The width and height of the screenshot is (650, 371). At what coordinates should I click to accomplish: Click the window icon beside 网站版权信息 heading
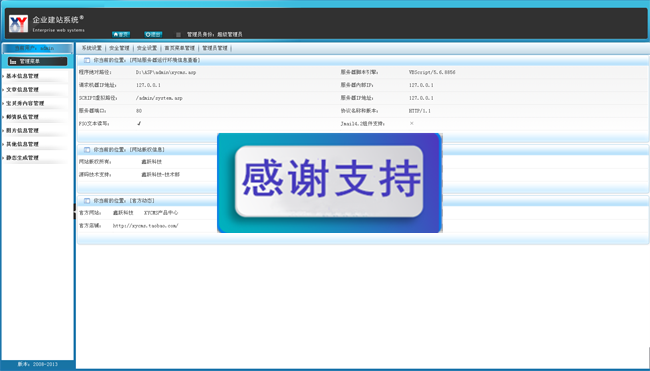[87, 150]
